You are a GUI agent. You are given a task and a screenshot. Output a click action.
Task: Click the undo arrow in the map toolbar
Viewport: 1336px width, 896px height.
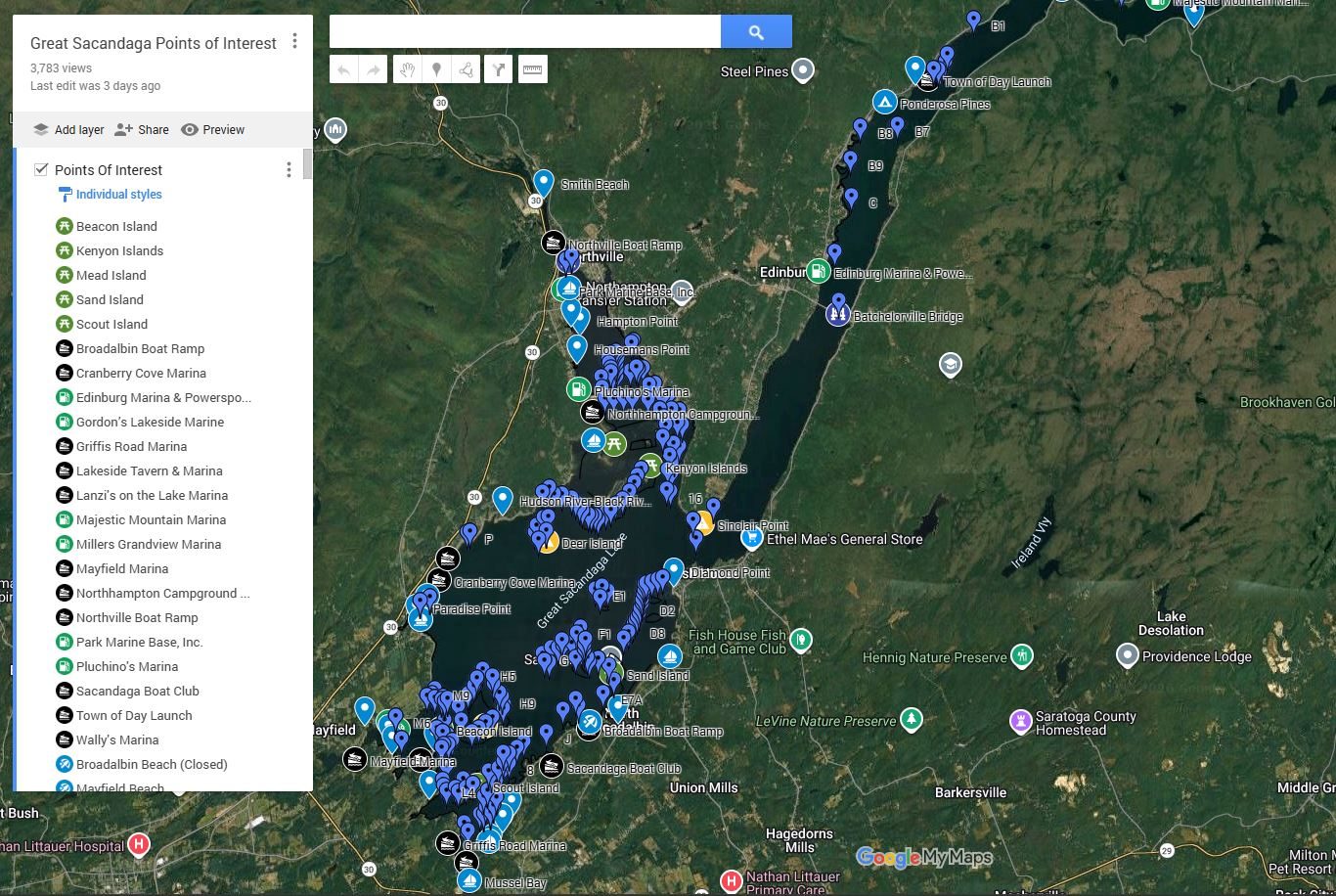343,69
